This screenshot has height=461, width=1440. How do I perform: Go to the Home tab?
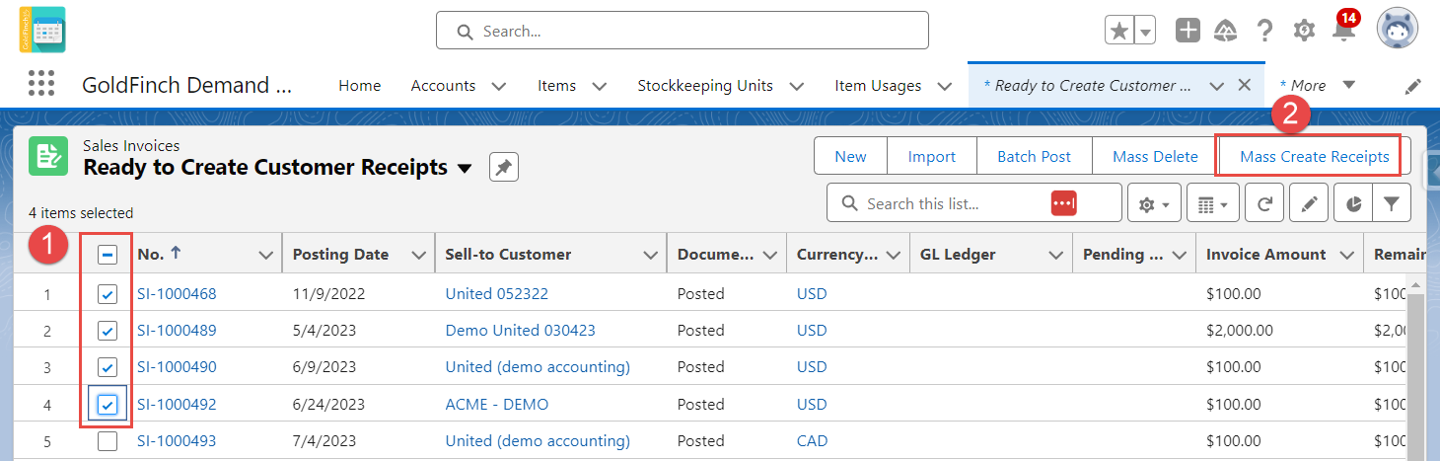point(359,86)
